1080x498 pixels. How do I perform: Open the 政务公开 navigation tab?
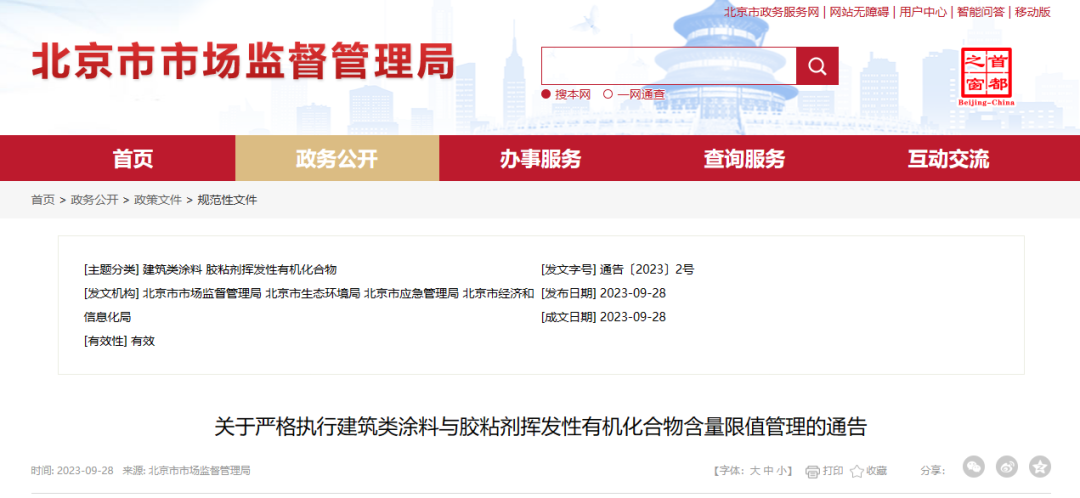[x=338, y=159]
